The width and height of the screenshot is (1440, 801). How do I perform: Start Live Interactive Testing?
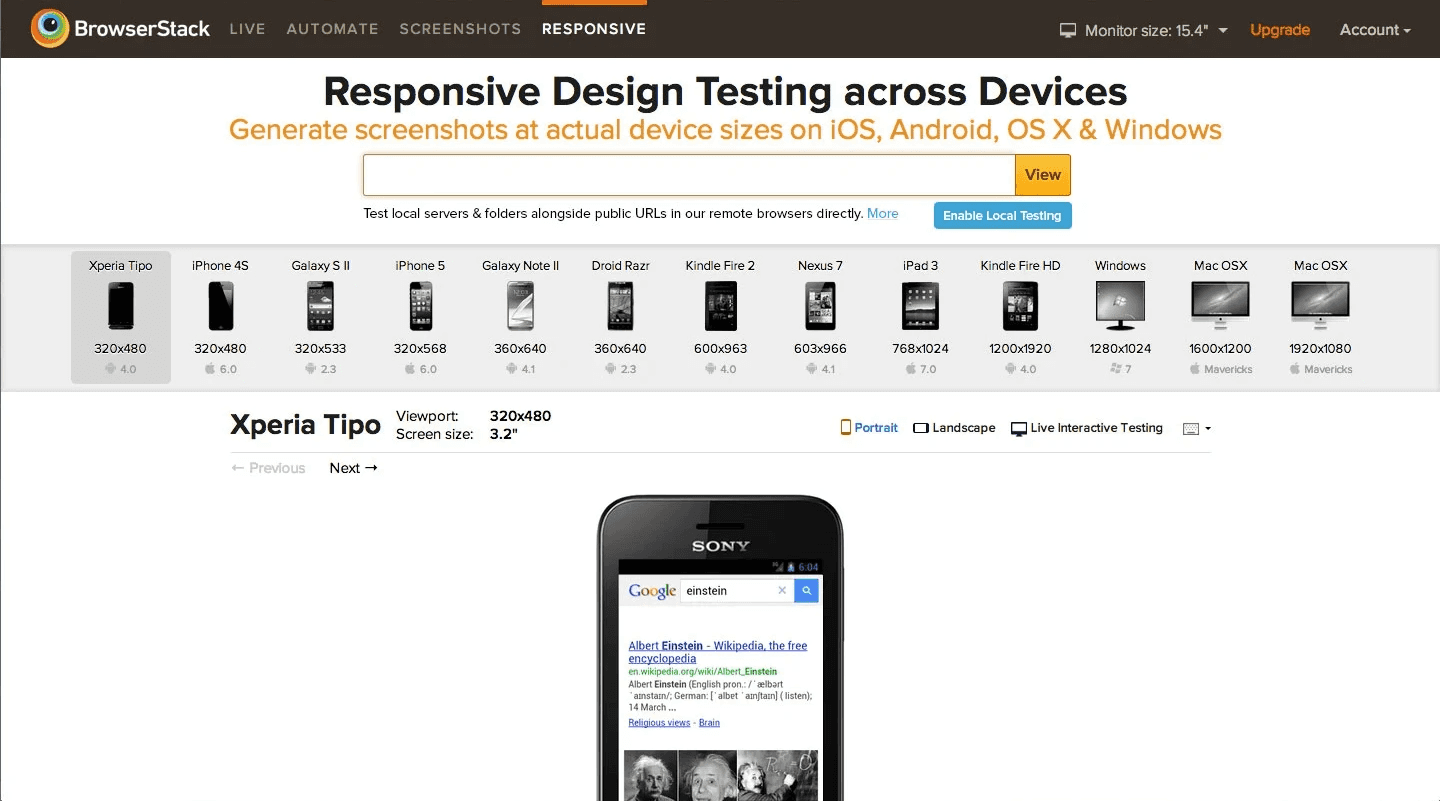1087,428
